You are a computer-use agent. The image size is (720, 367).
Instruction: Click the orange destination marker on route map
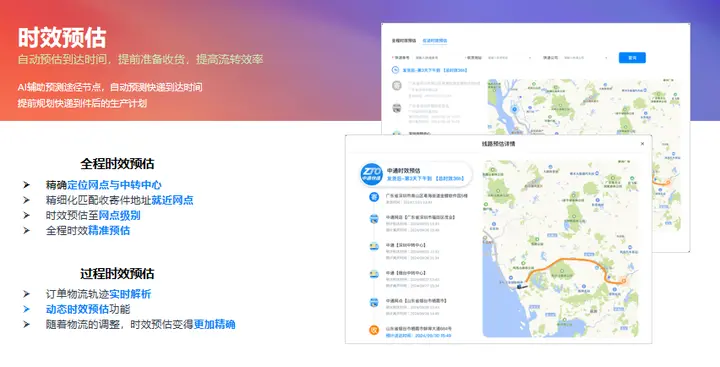623,280
